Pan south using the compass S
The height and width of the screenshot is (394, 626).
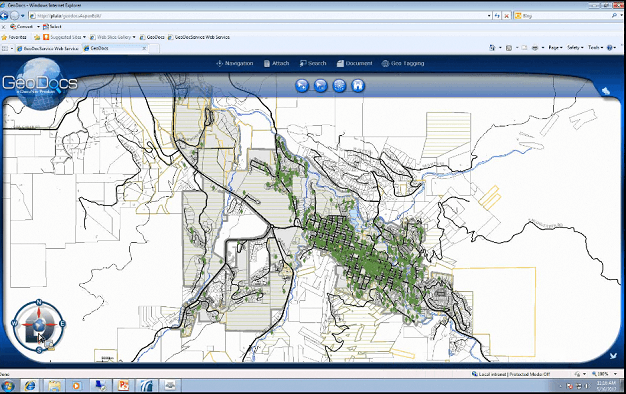[x=39, y=350]
